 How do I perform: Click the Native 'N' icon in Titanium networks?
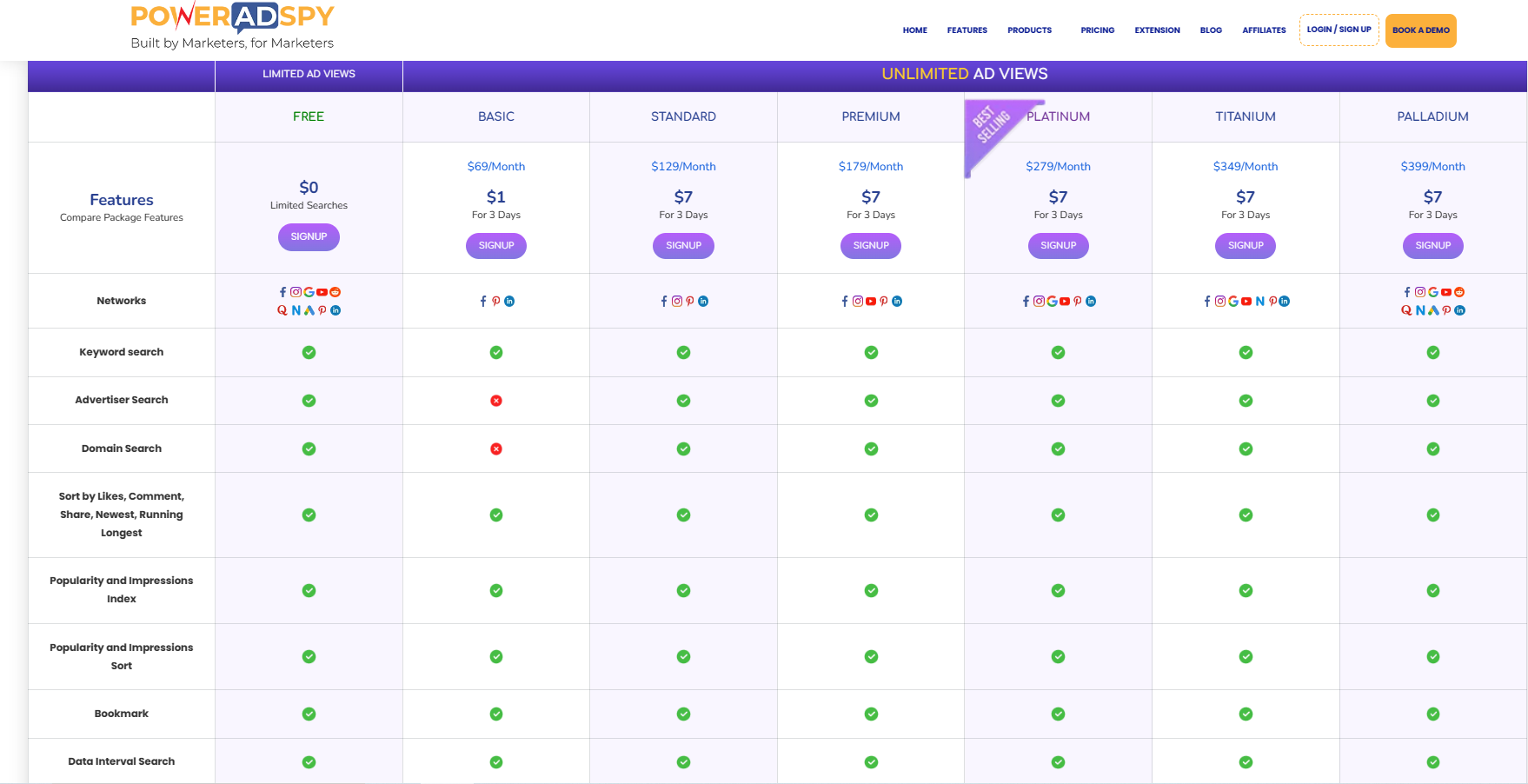[1260, 301]
